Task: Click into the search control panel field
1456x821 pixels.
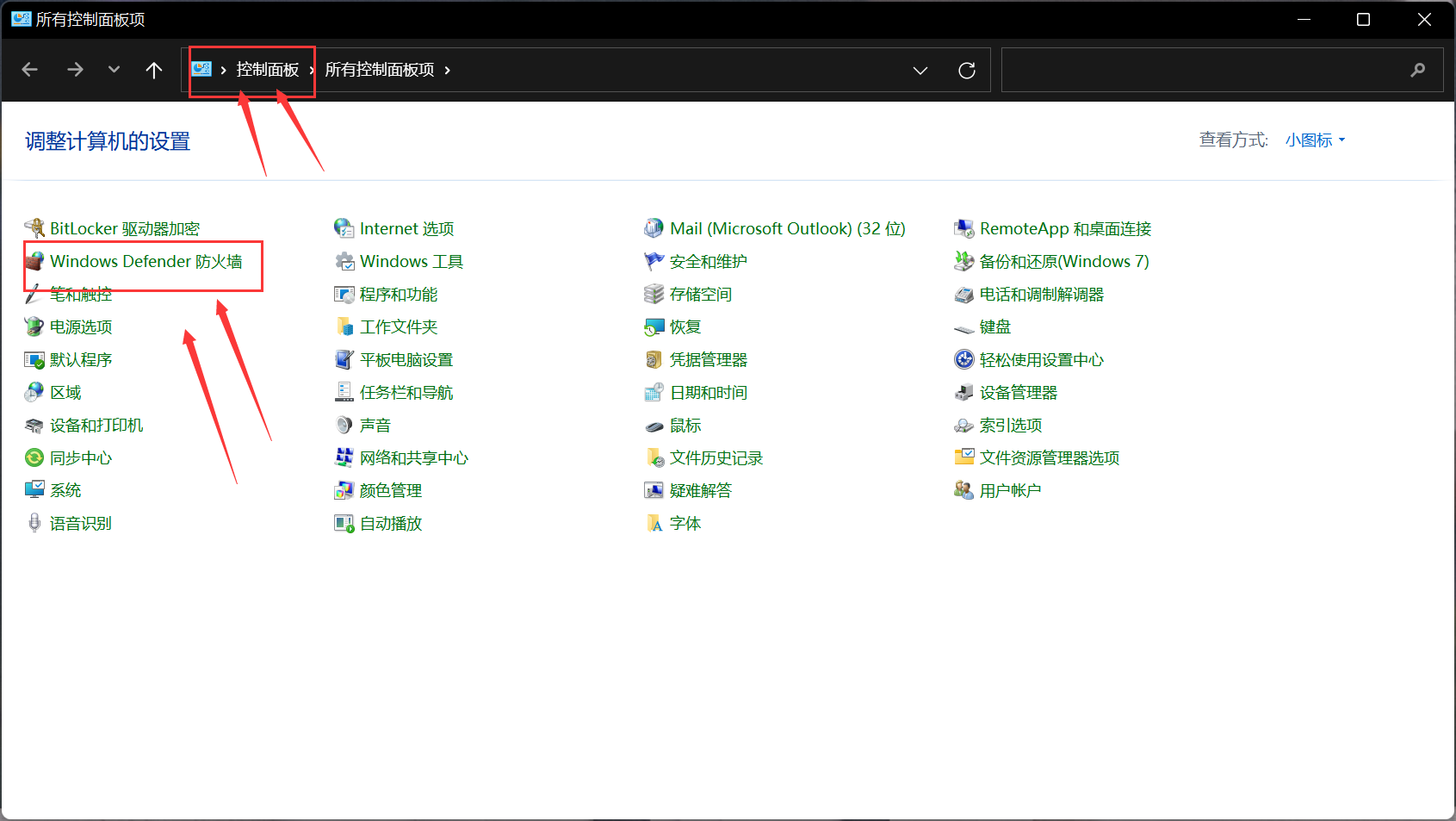Action: pyautogui.click(x=1201, y=70)
